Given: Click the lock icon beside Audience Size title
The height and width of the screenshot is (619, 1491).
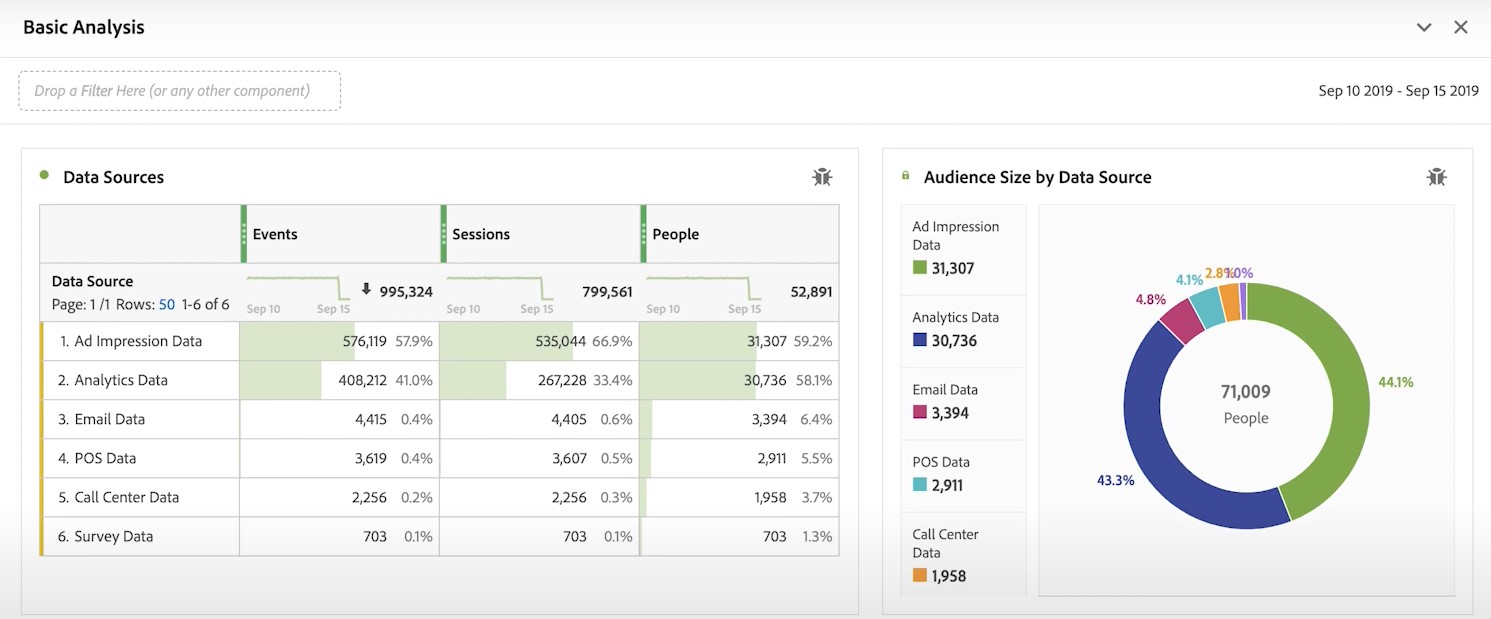Looking at the screenshot, I should (x=906, y=176).
